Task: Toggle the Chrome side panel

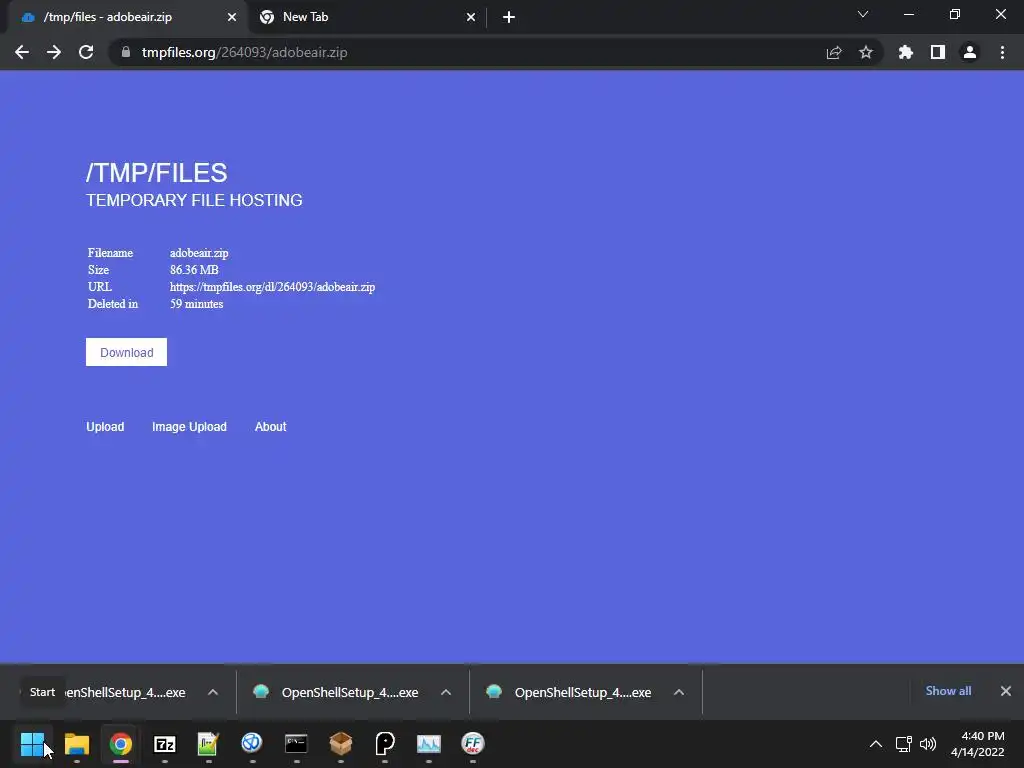Action: tap(938, 52)
